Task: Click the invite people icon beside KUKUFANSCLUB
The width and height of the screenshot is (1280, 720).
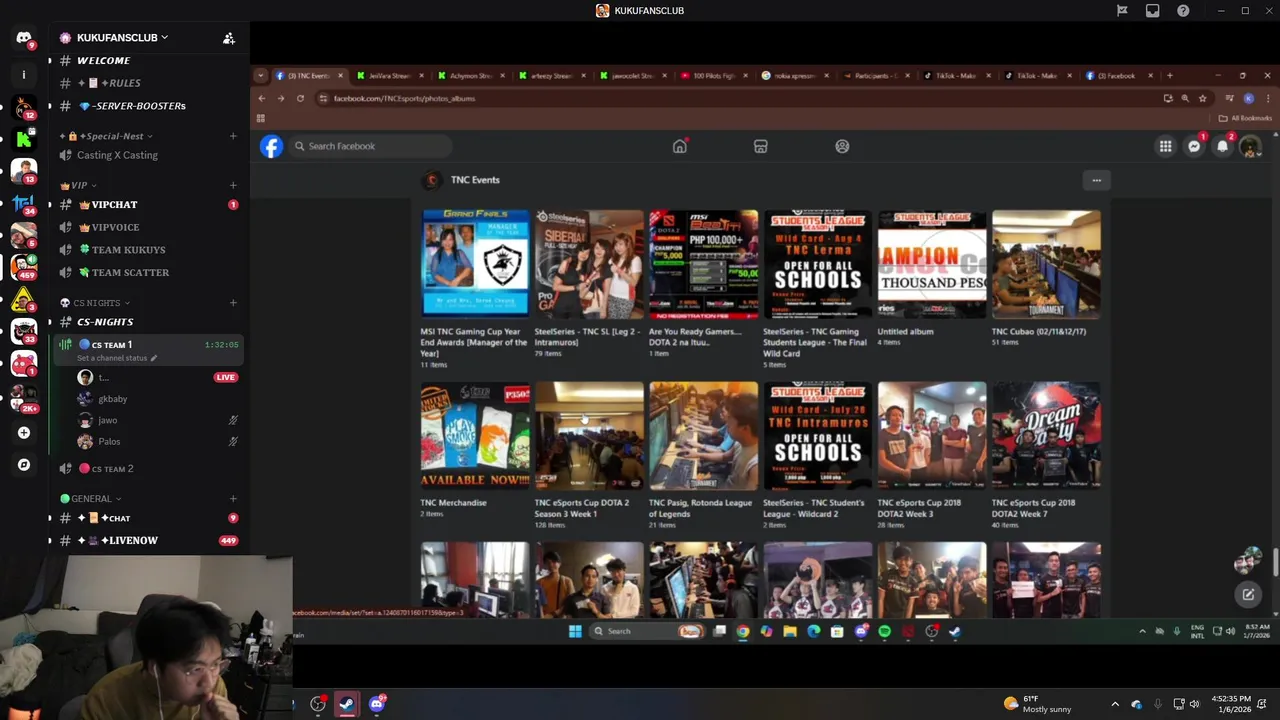Action: click(x=229, y=38)
